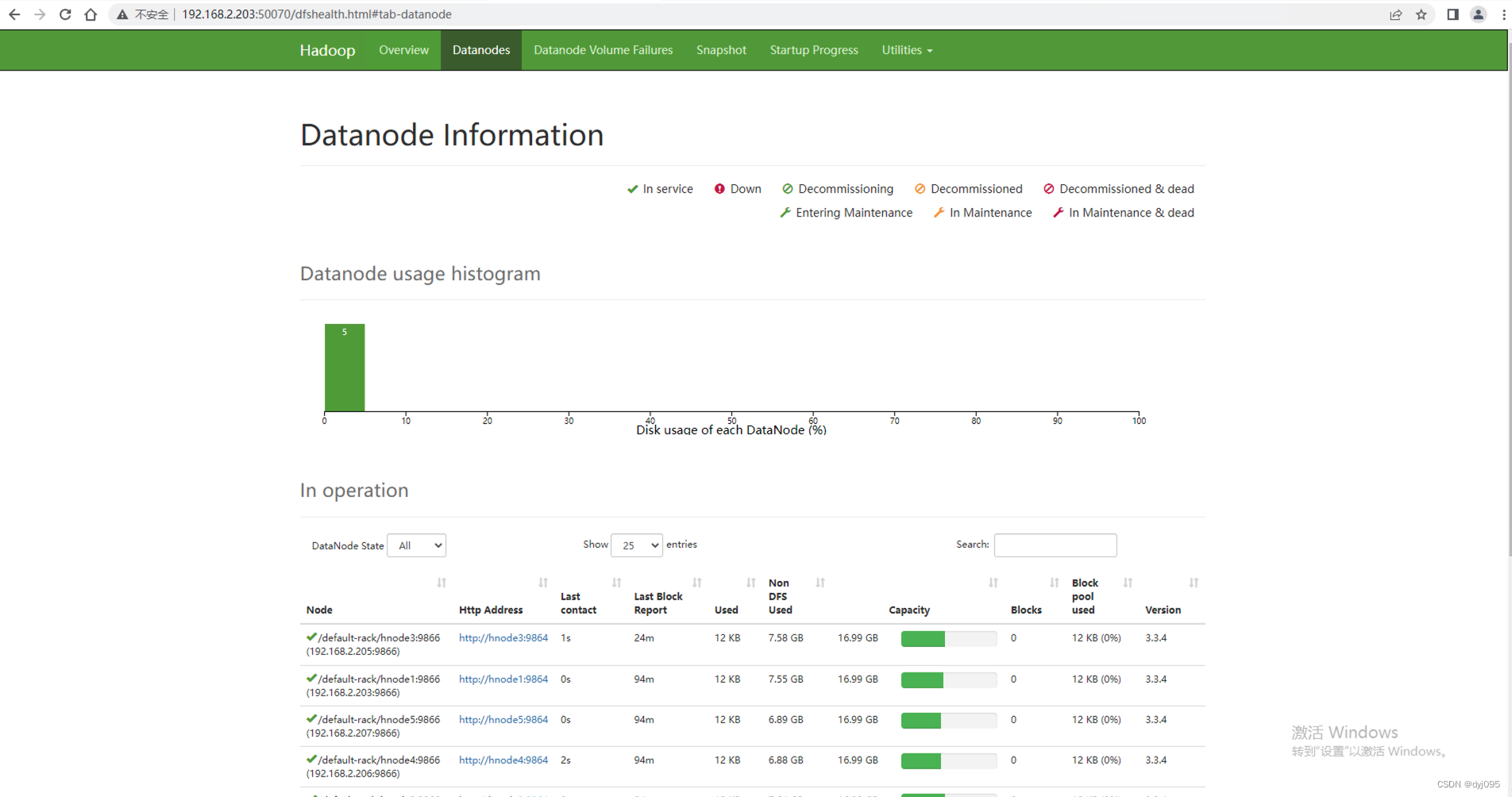The height and width of the screenshot is (797, 1512).
Task: Sort table by Non DFS Used arrows
Action: tap(820, 583)
